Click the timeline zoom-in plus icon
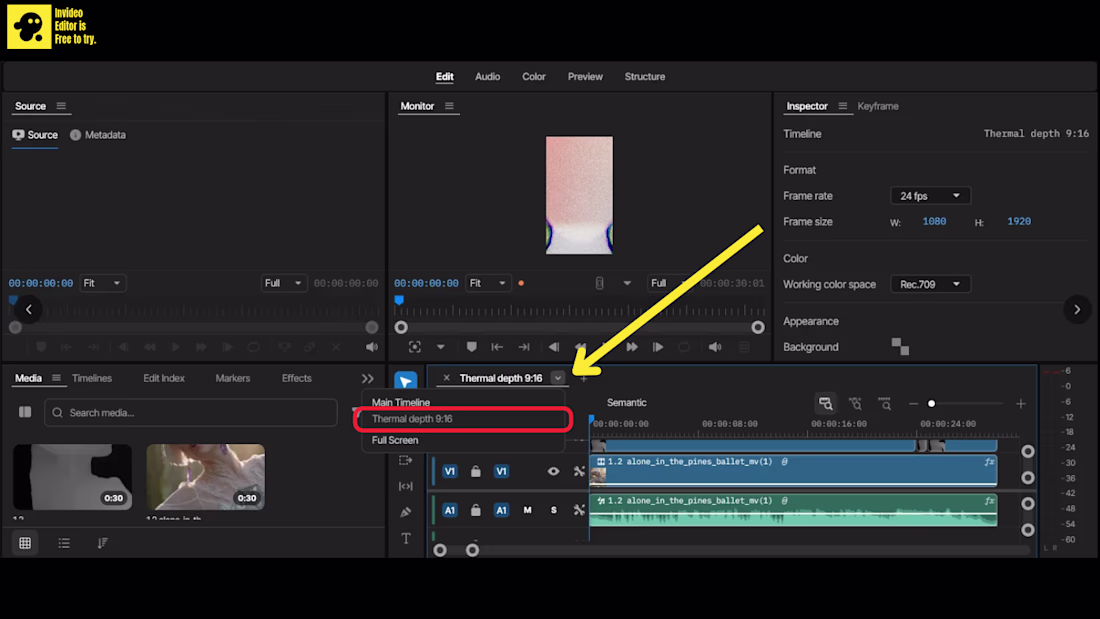 pyautogui.click(x=1021, y=404)
